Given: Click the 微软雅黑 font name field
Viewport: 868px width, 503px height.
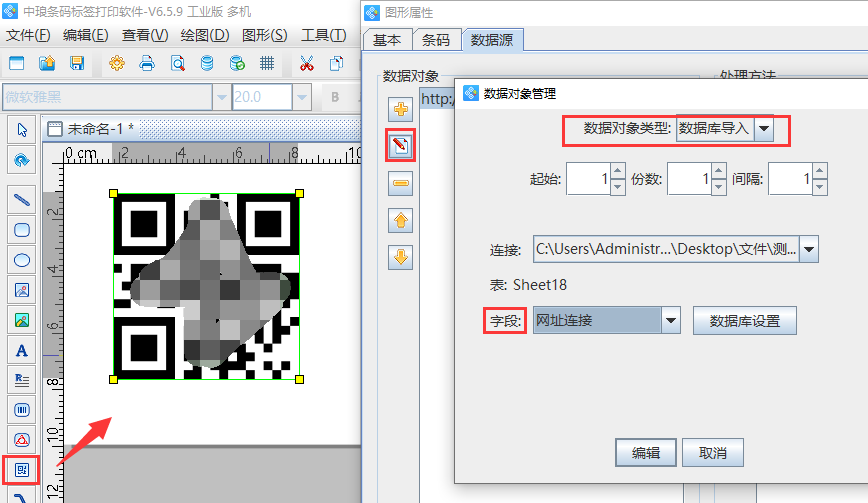Looking at the screenshot, I should coord(107,97).
